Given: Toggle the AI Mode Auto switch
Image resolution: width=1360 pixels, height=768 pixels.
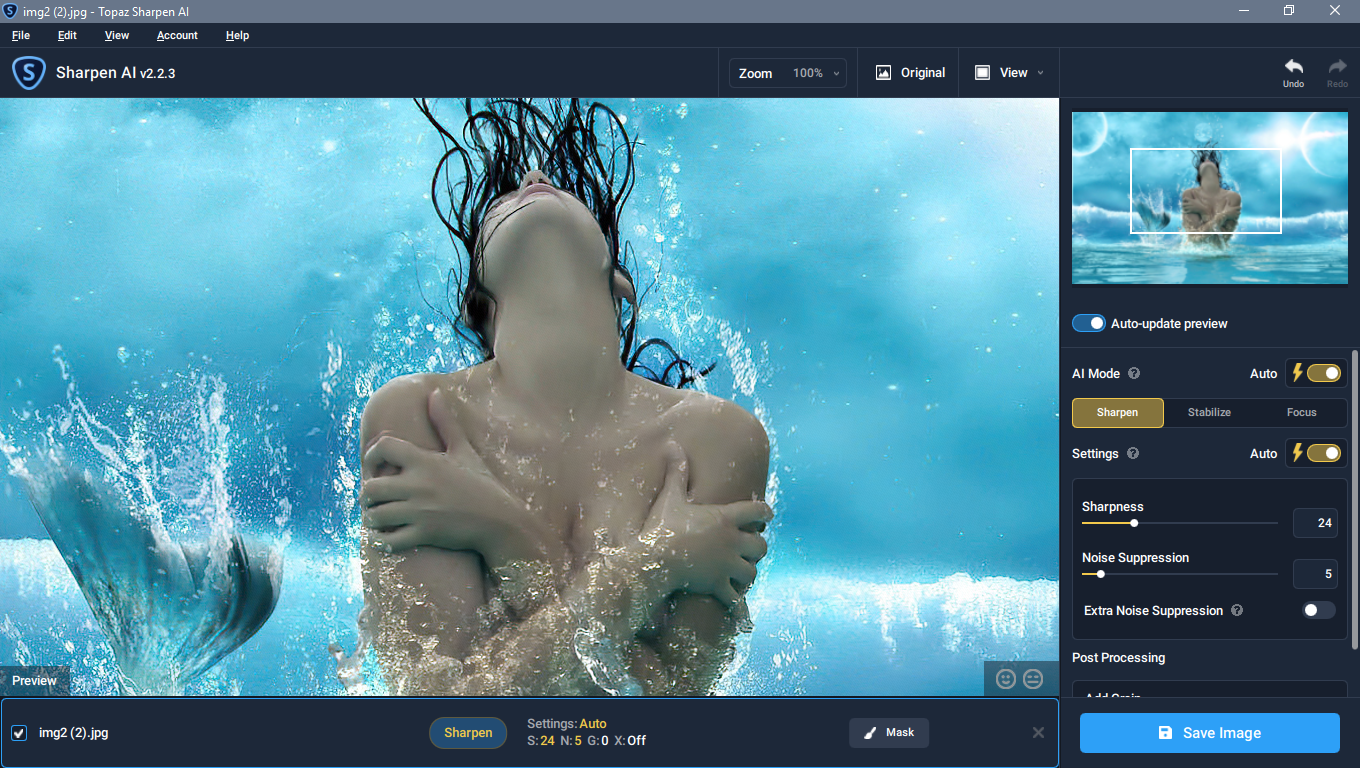Looking at the screenshot, I should (1323, 373).
